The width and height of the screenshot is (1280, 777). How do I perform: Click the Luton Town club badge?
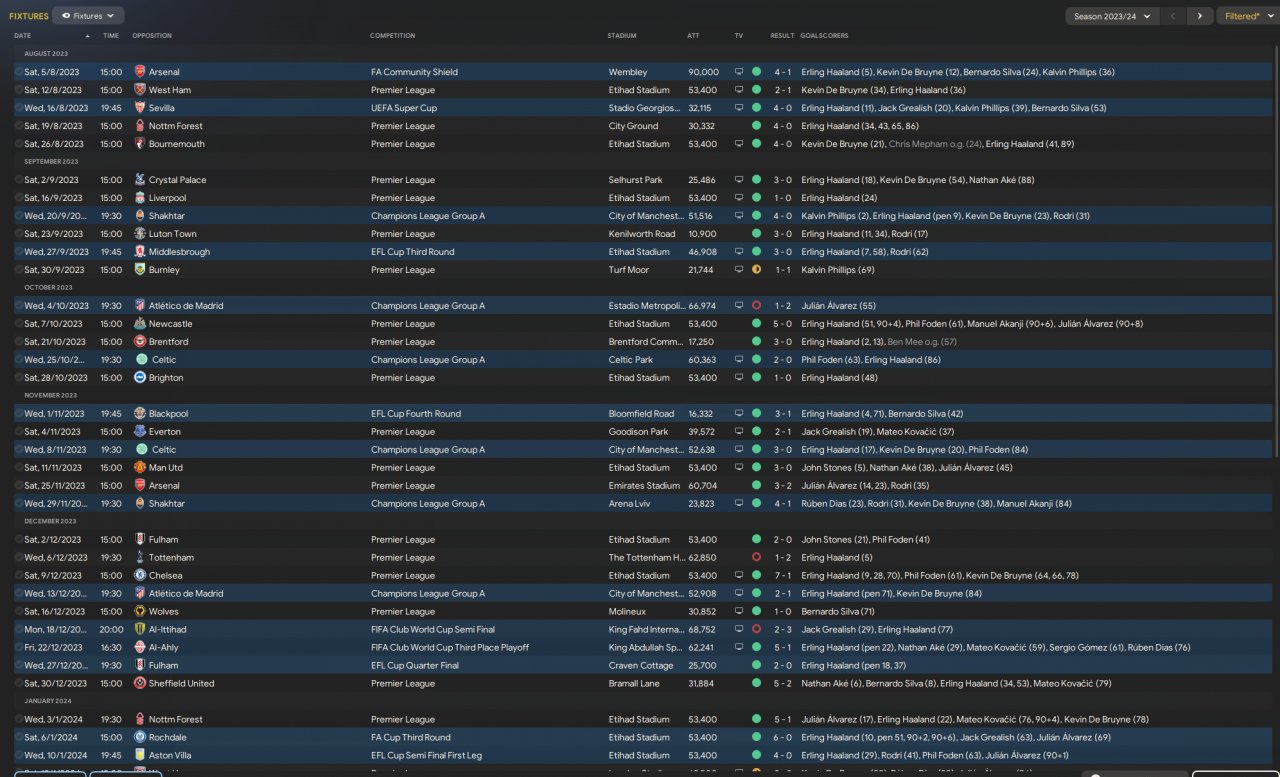click(x=140, y=234)
